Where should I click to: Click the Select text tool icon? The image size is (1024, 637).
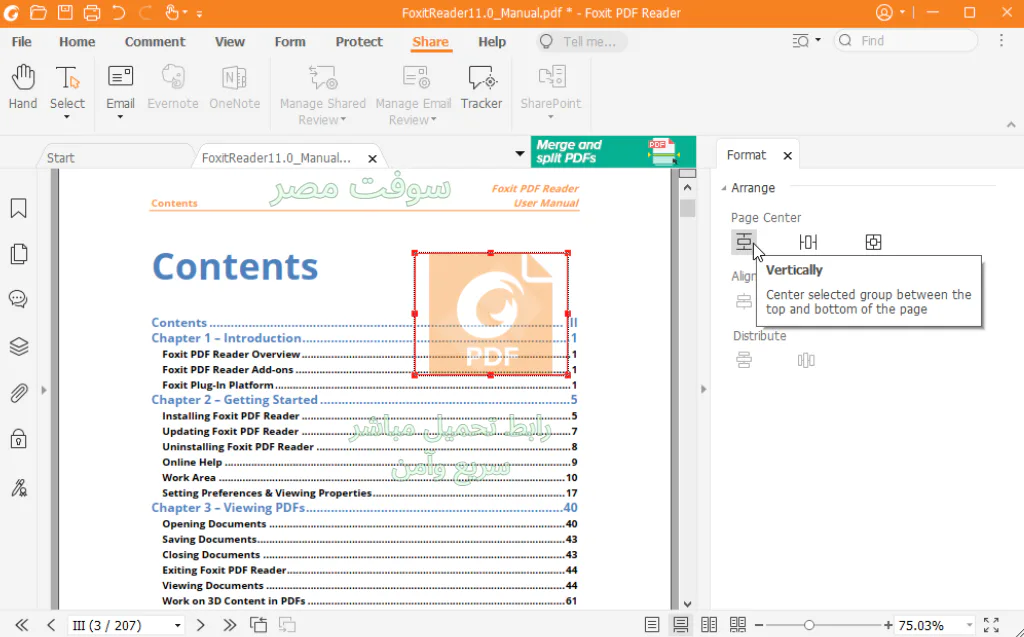(67, 78)
